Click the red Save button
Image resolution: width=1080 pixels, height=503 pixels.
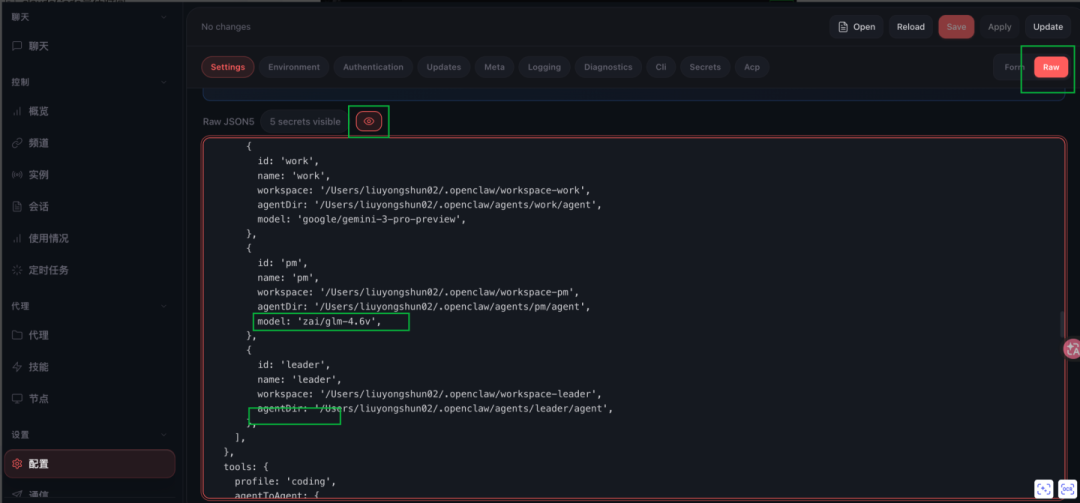point(956,27)
